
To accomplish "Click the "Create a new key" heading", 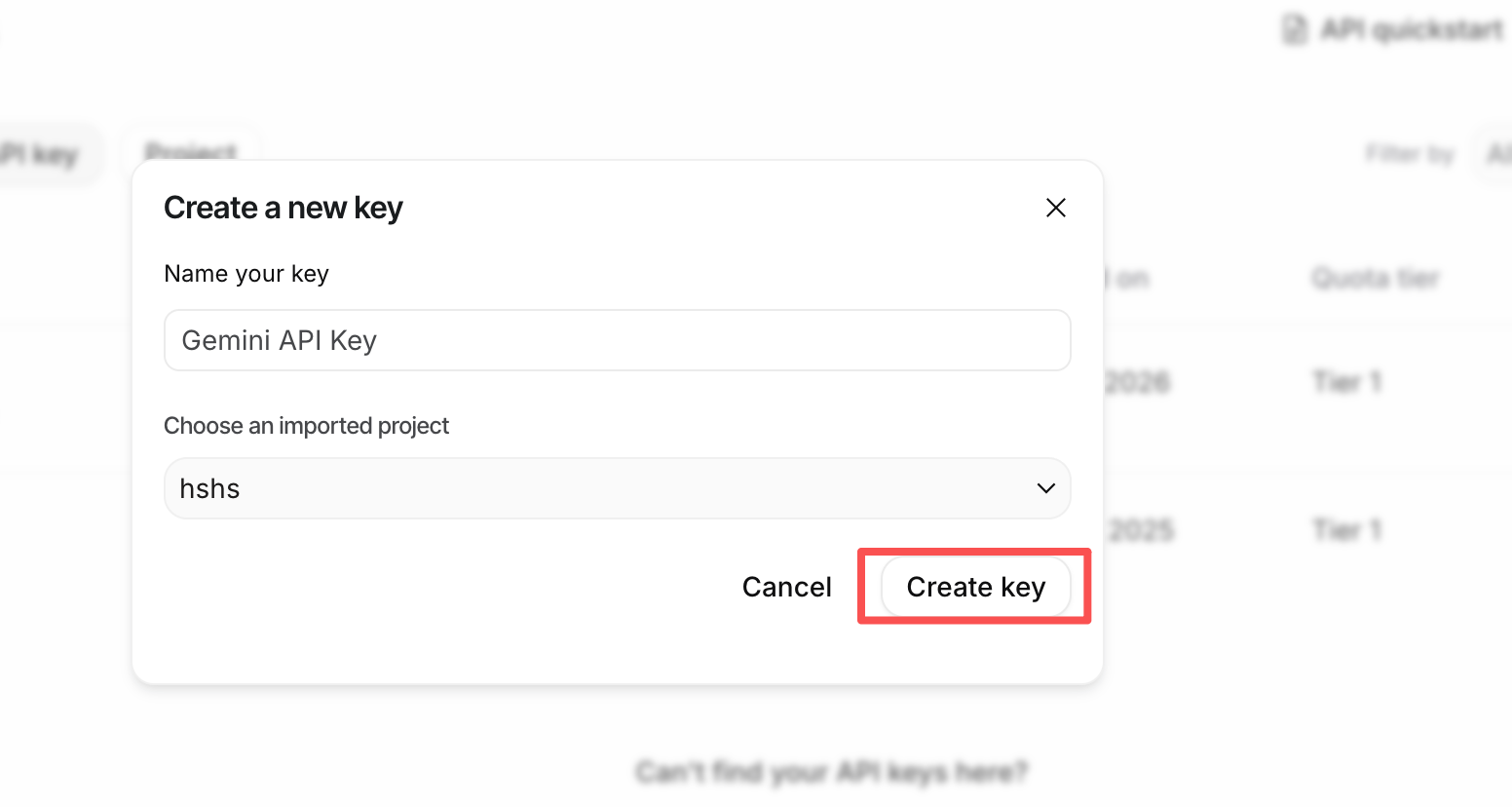I will click(x=283, y=208).
